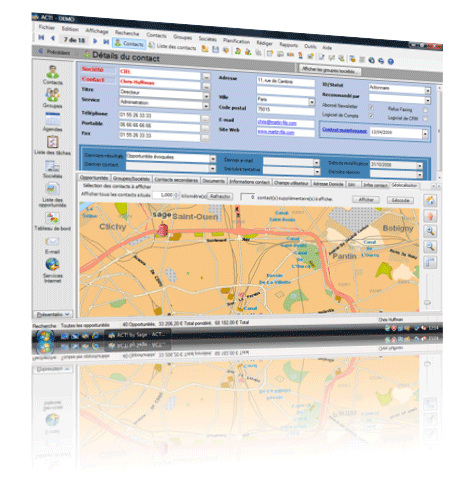This screenshot has width=476, height=489.
Task: Toggle the Abonné Newsletter checkbox
Action: coord(371,107)
